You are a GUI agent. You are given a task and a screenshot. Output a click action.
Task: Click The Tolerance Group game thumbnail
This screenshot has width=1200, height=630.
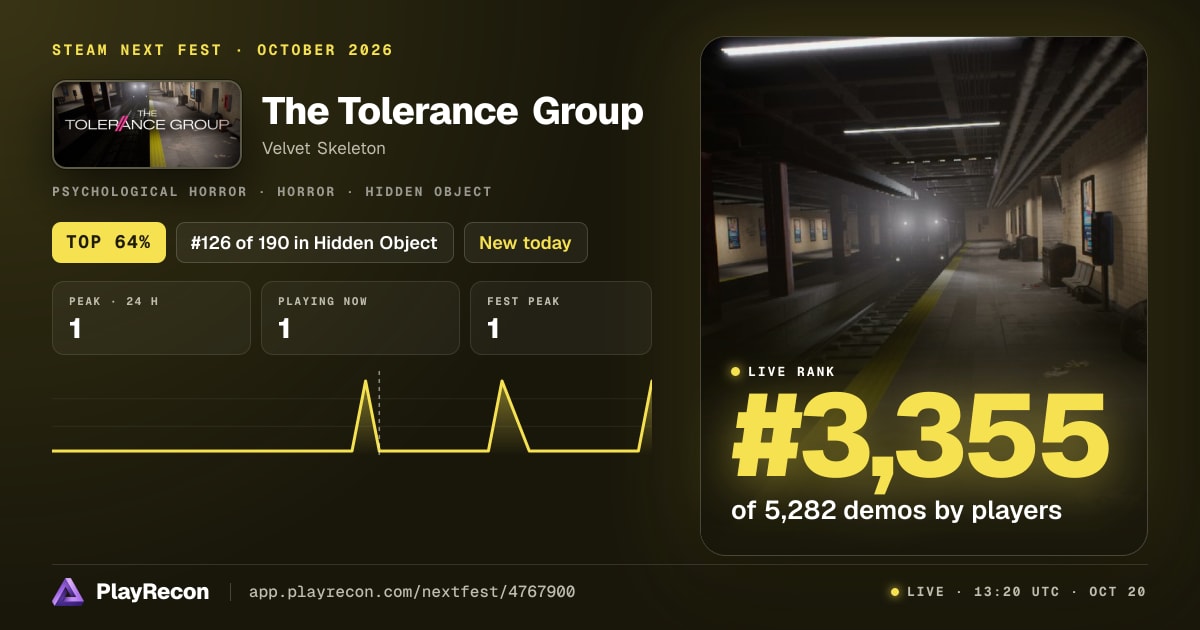(147, 124)
